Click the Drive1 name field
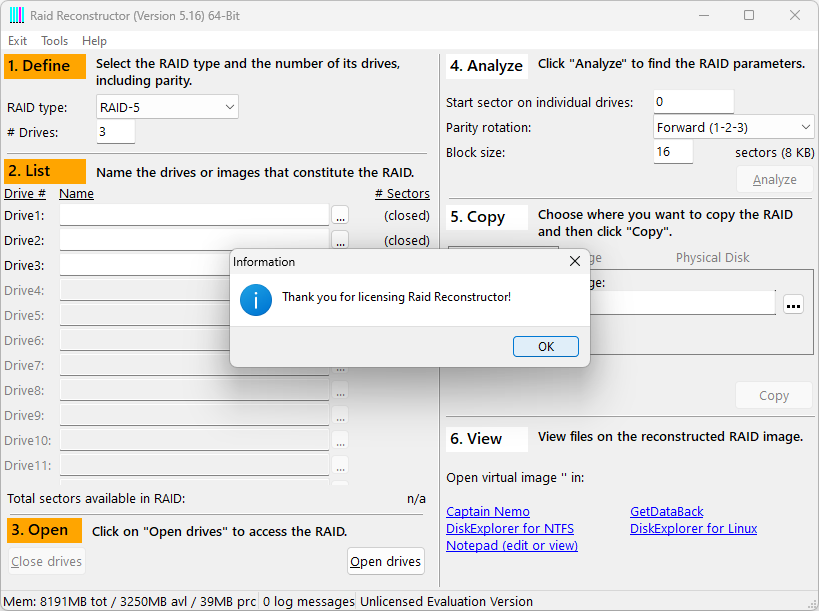Screen dimensions: 819x611 click(194, 215)
